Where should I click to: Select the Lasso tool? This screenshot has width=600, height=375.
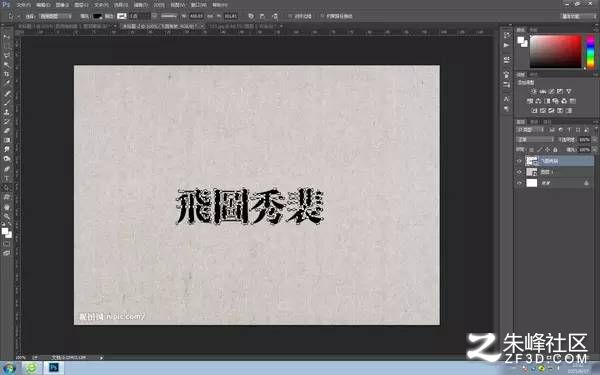point(7,55)
